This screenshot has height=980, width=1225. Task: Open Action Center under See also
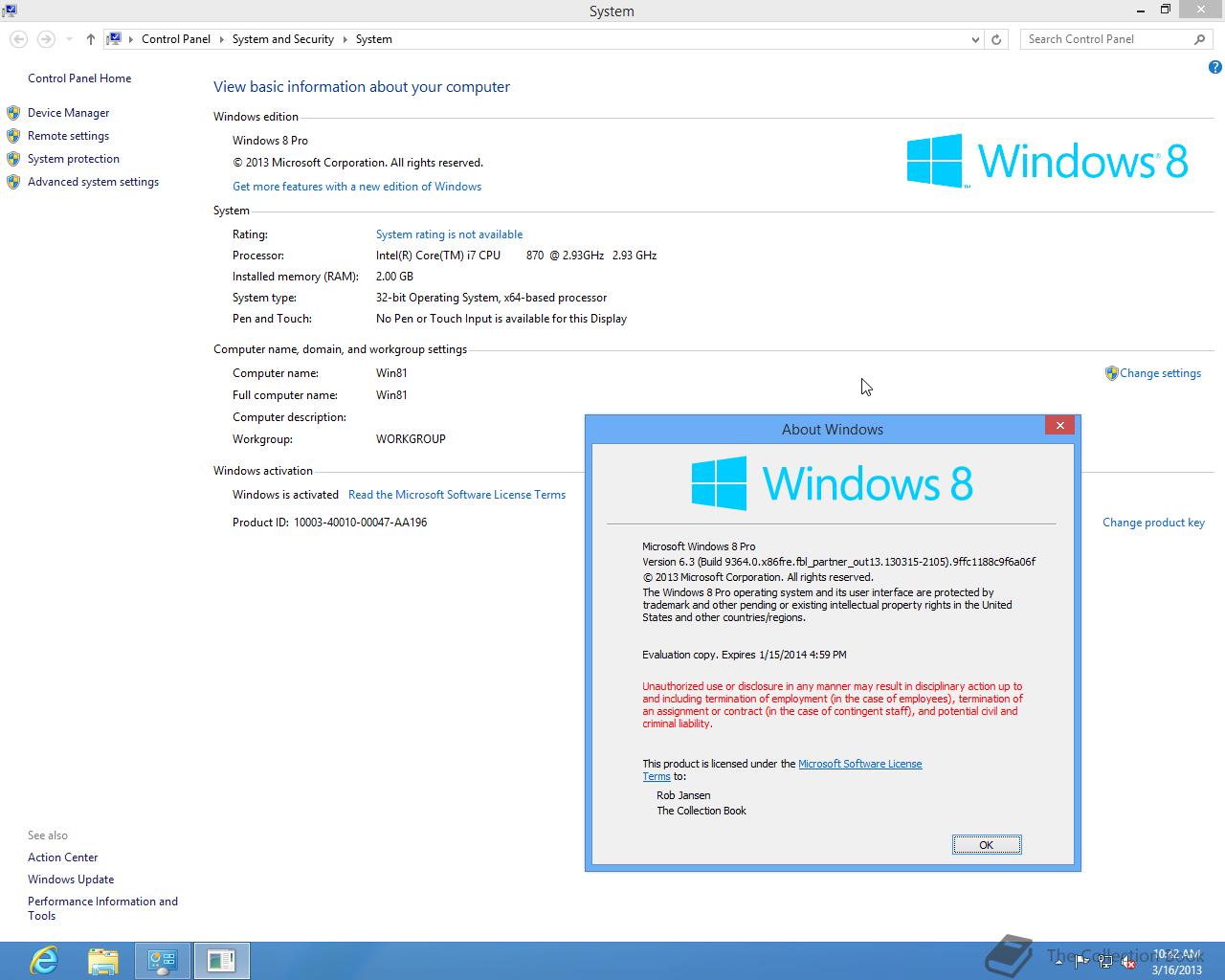(x=62, y=857)
